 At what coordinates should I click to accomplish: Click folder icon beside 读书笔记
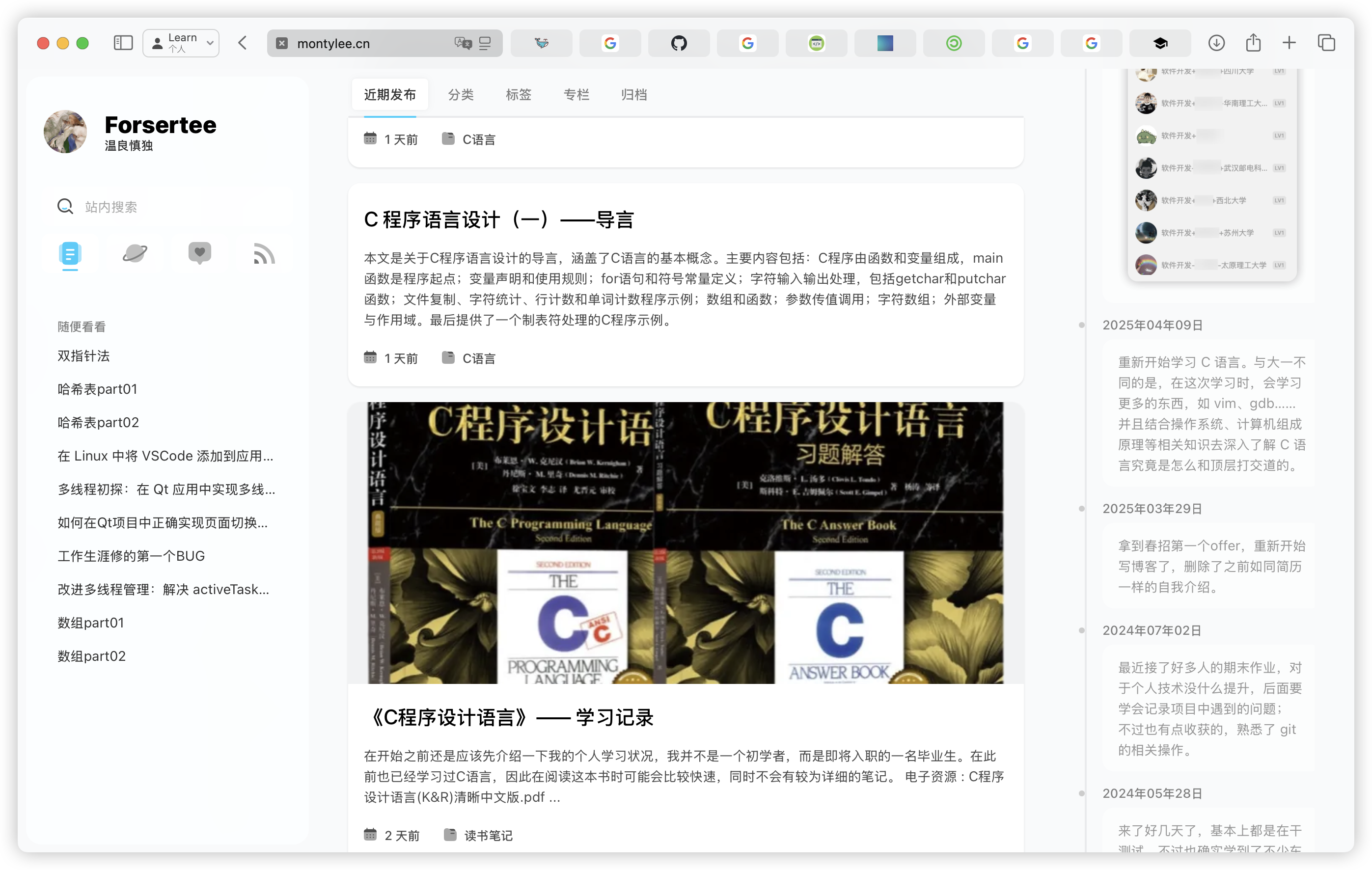pyautogui.click(x=450, y=835)
